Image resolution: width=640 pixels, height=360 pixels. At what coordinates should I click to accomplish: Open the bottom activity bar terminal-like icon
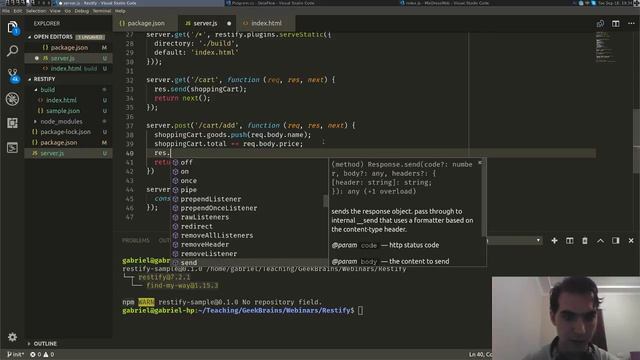(12, 147)
